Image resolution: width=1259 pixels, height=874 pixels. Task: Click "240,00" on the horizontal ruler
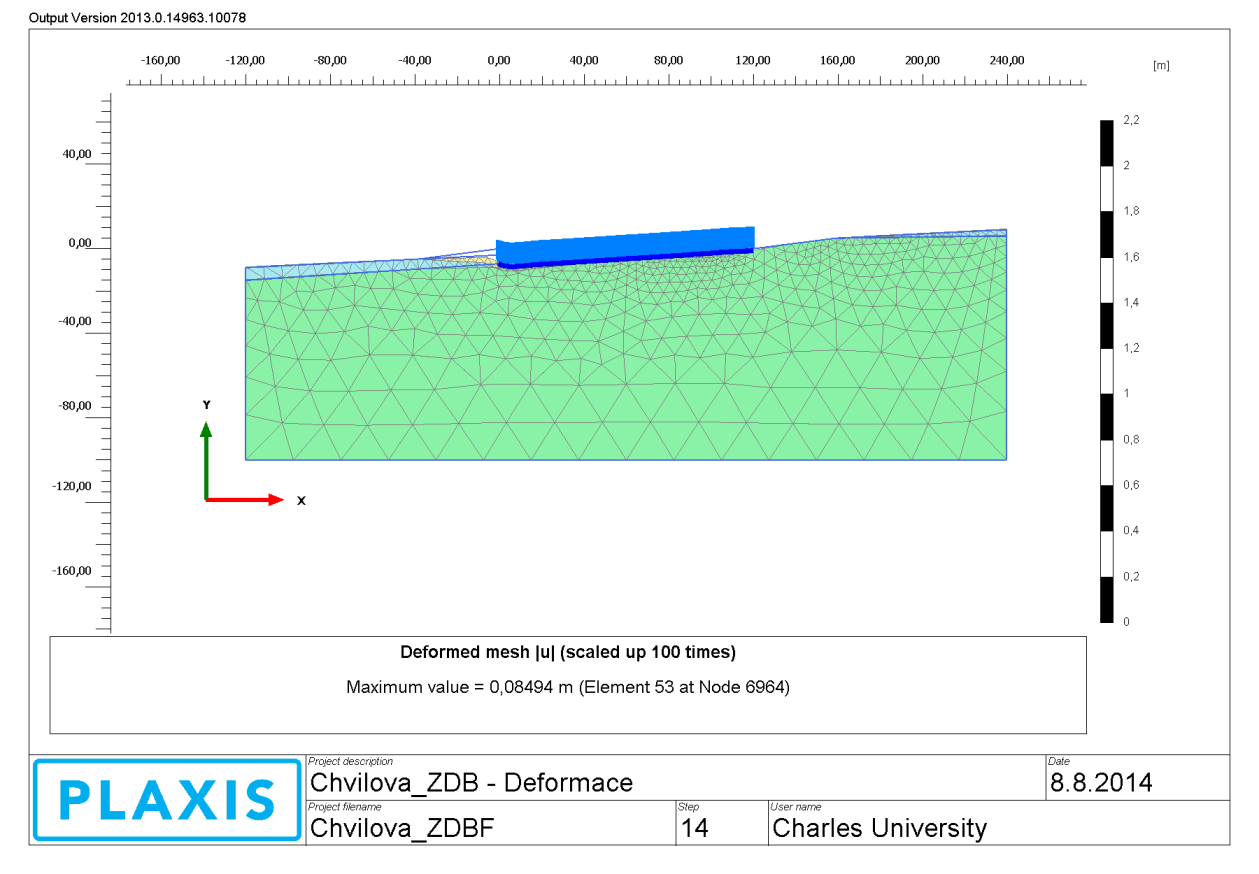click(x=1007, y=61)
